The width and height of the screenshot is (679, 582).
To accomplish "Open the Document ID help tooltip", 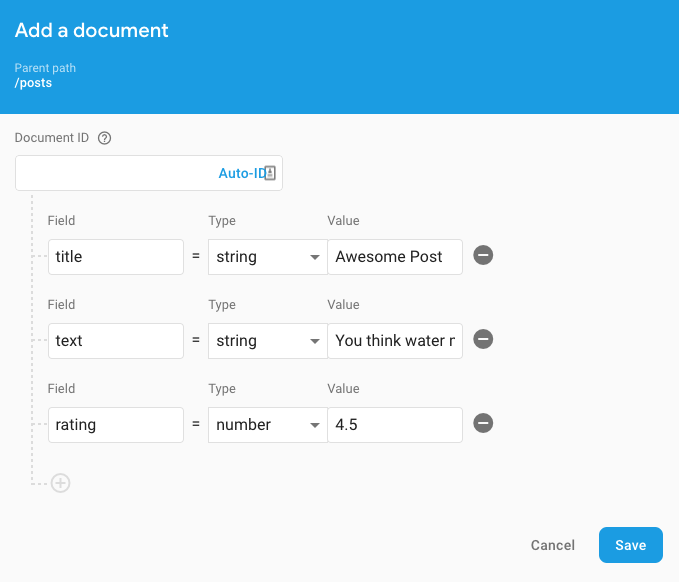I will tap(104, 138).
